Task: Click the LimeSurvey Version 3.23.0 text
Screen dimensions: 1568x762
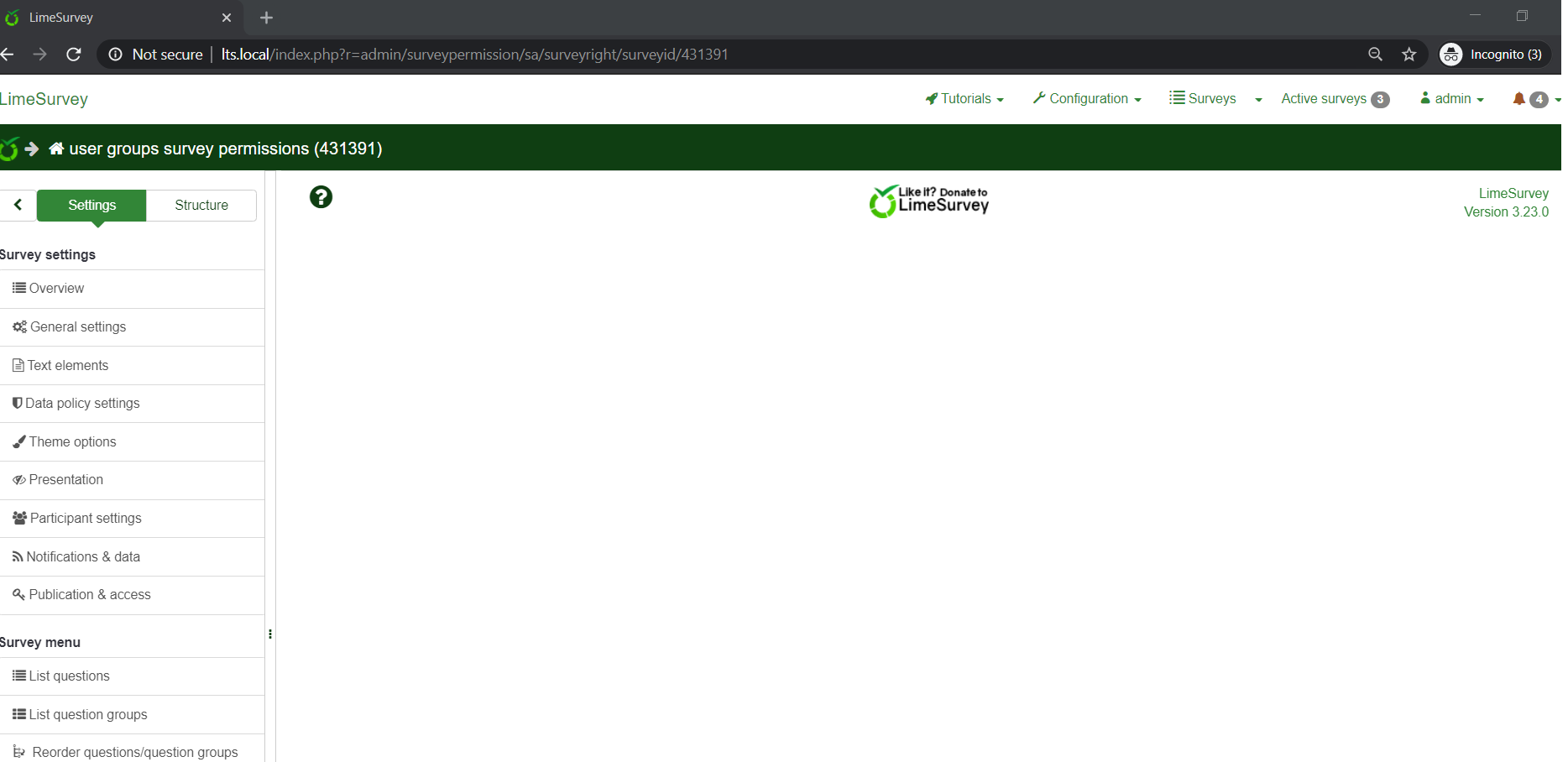Action: coord(1506,203)
